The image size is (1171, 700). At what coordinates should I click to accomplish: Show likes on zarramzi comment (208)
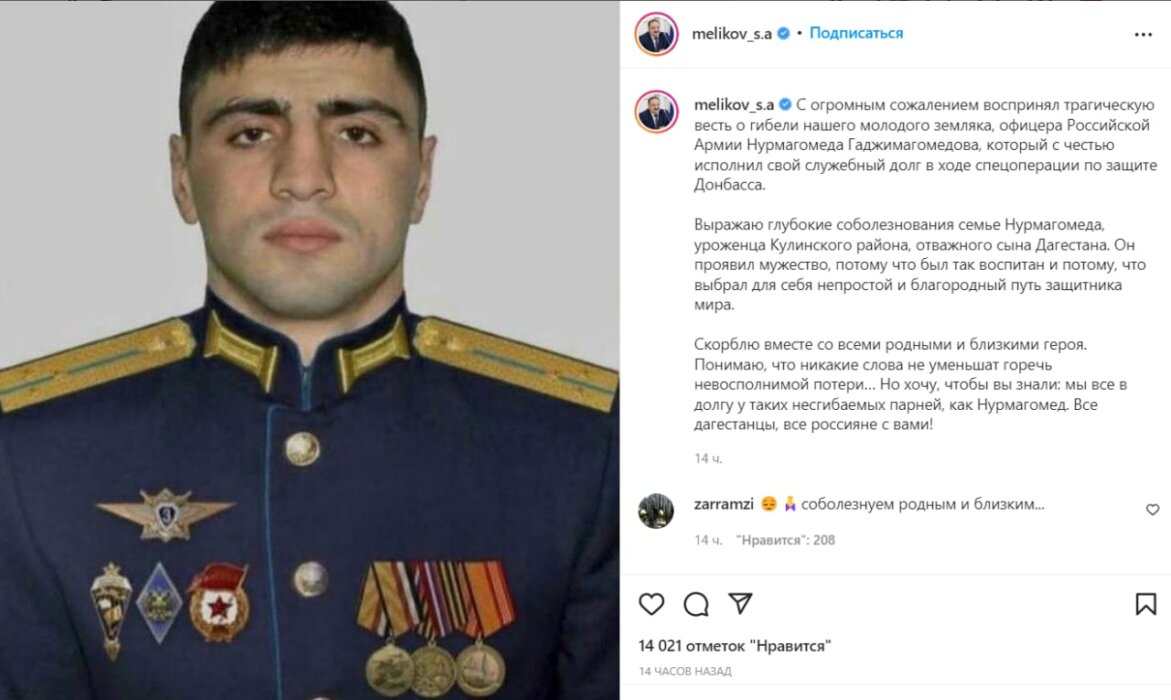tap(785, 540)
